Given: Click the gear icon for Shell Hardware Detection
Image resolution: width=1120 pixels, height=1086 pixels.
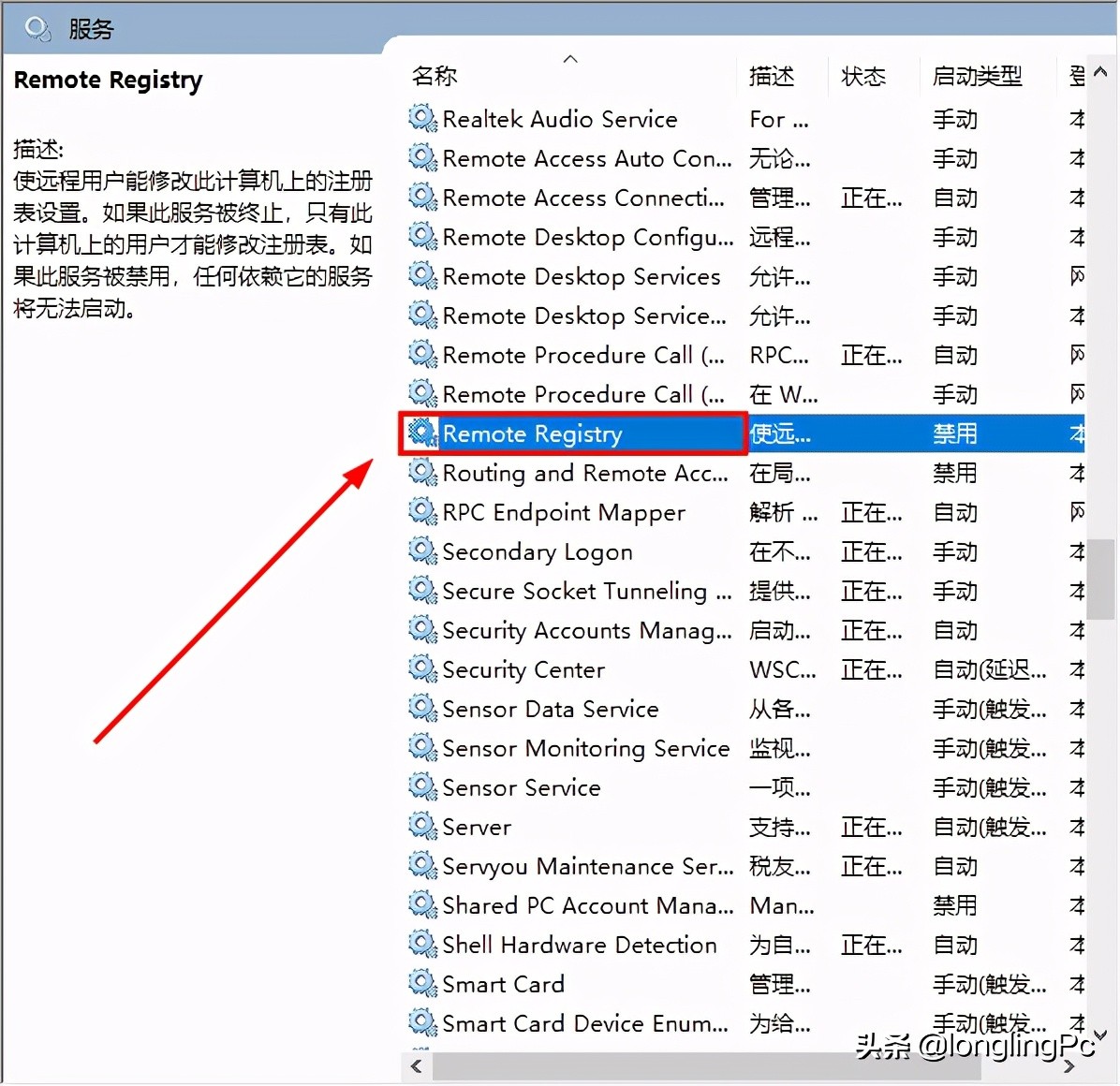Looking at the screenshot, I should (422, 944).
